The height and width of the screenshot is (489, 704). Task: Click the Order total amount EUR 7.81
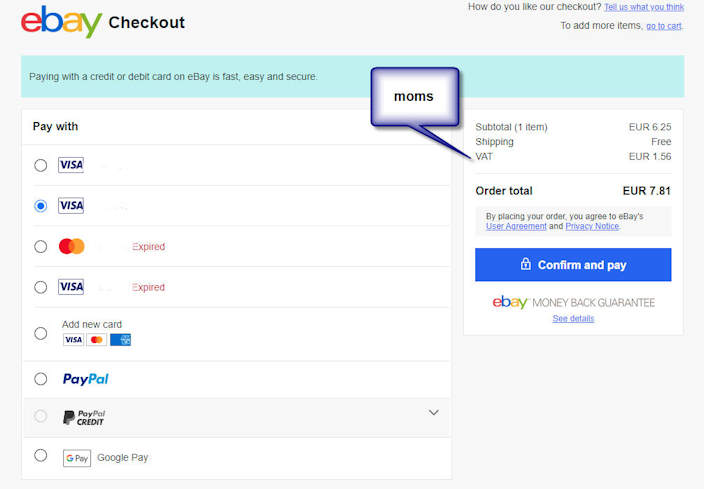(647, 191)
